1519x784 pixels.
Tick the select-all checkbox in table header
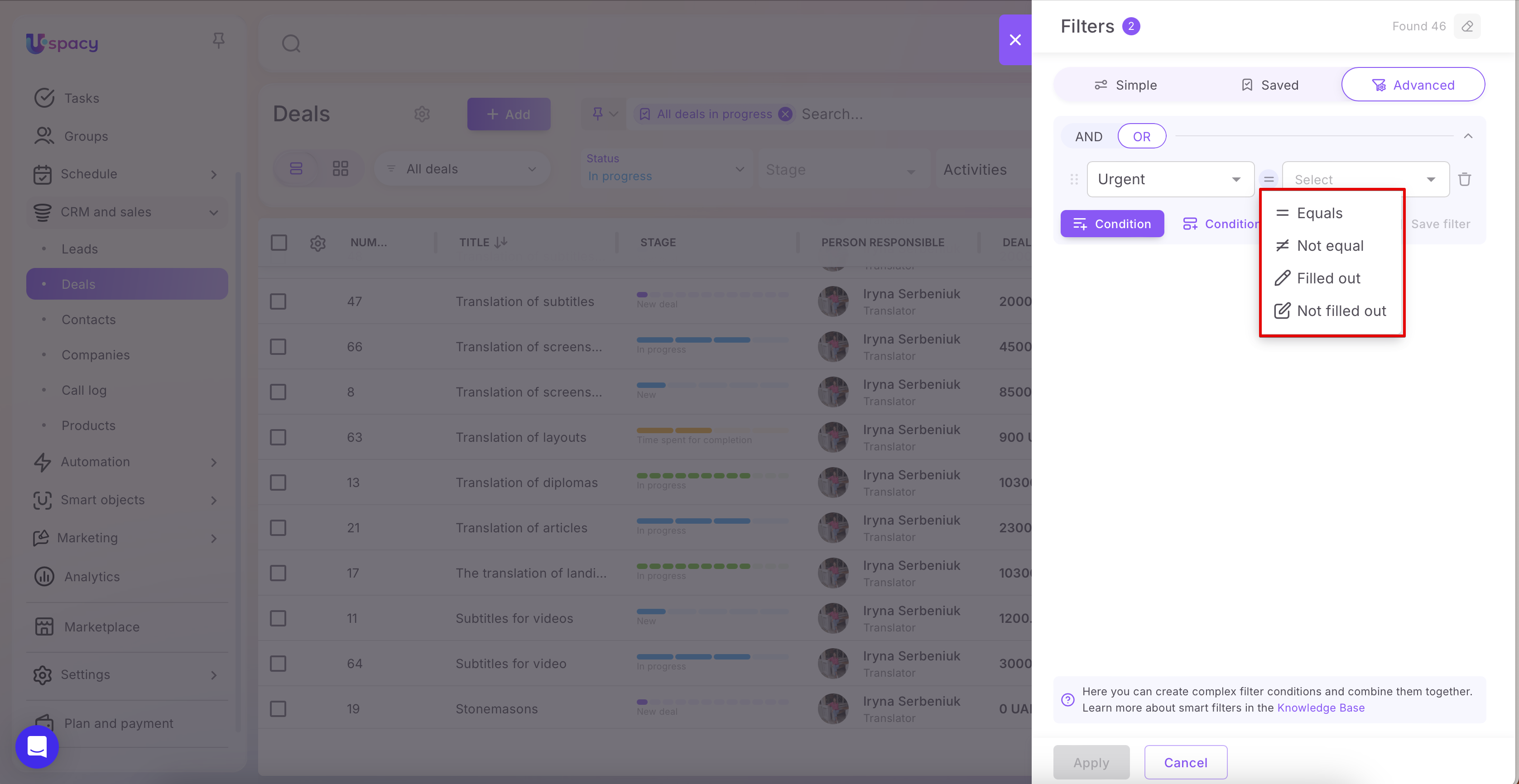tap(279, 242)
